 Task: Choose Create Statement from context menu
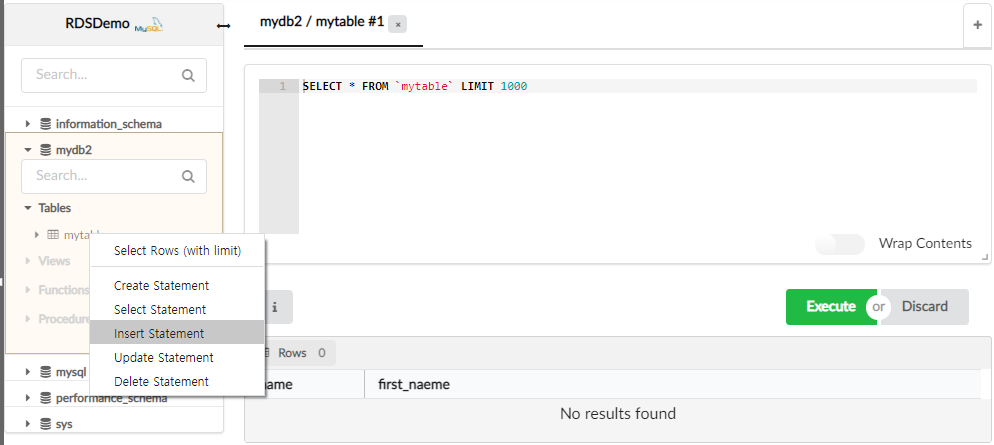(x=178, y=286)
